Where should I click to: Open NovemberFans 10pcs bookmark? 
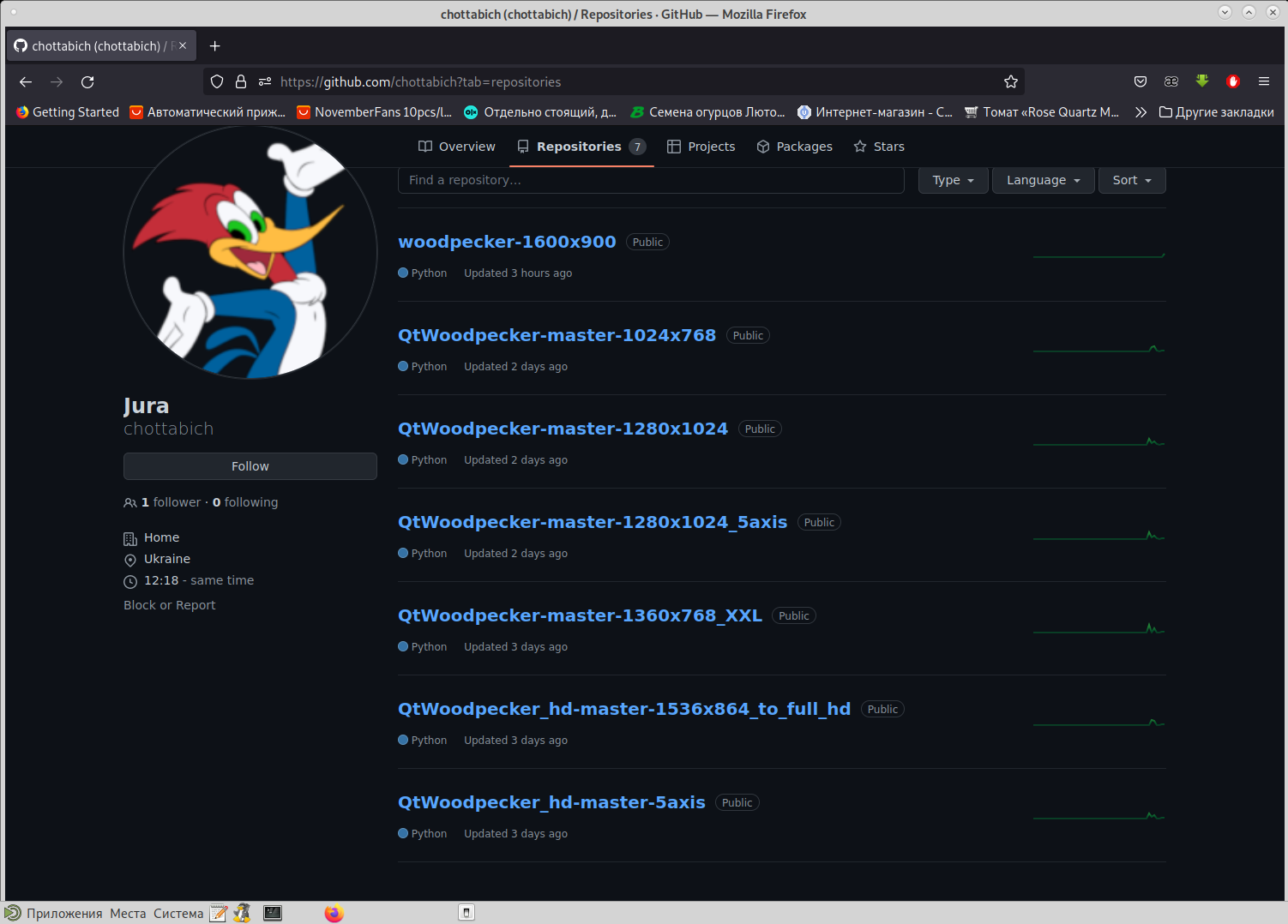pos(374,112)
